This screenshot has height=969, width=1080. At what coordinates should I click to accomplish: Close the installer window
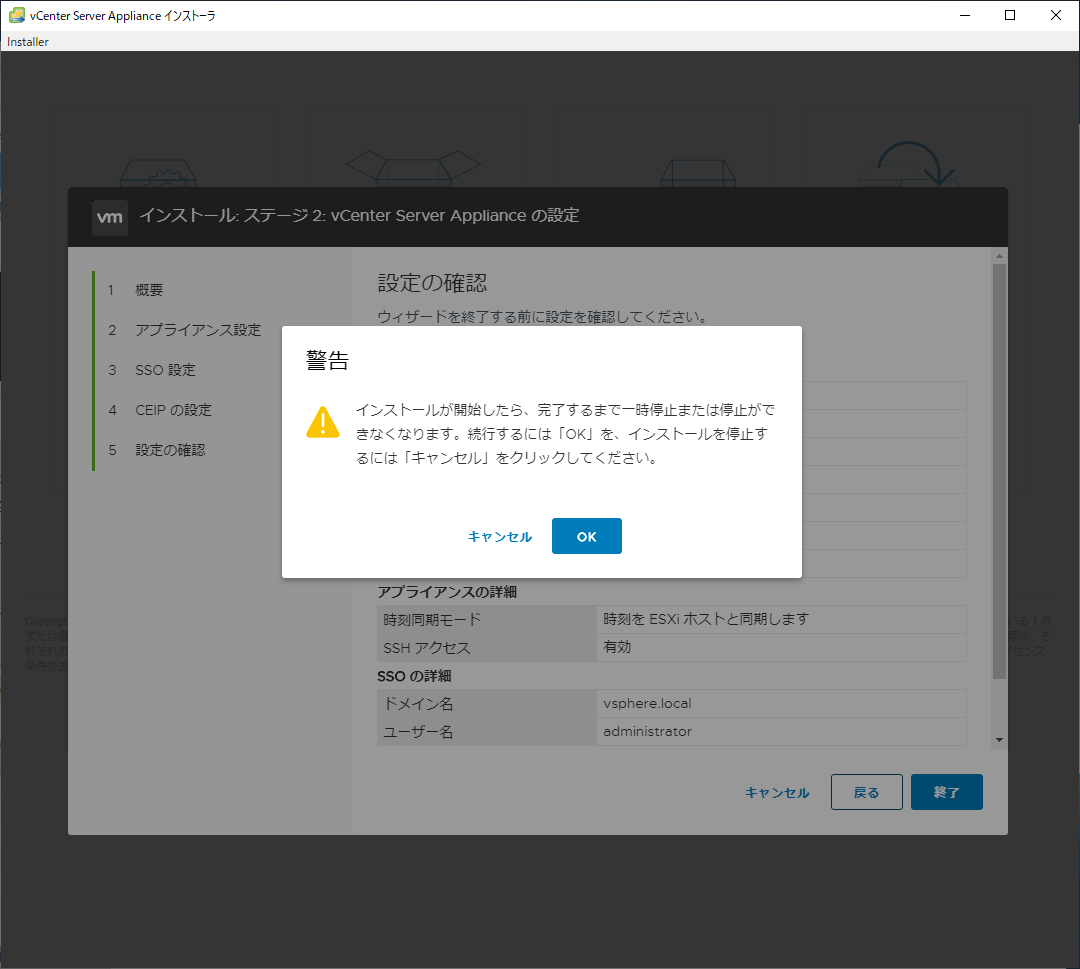(x=1055, y=15)
